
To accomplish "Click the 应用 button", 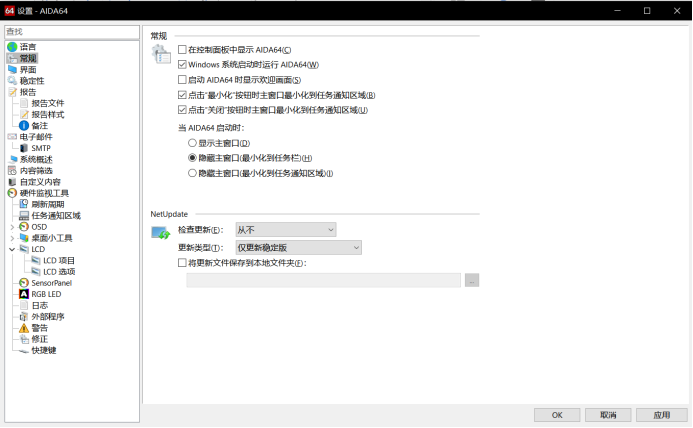I will coord(662,415).
